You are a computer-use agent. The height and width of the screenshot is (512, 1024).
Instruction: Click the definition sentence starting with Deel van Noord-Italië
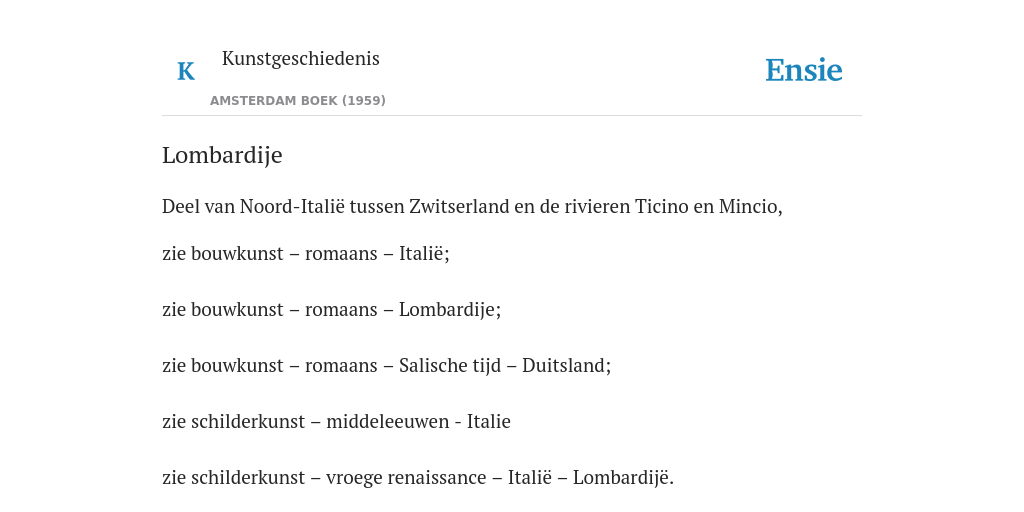(x=472, y=206)
